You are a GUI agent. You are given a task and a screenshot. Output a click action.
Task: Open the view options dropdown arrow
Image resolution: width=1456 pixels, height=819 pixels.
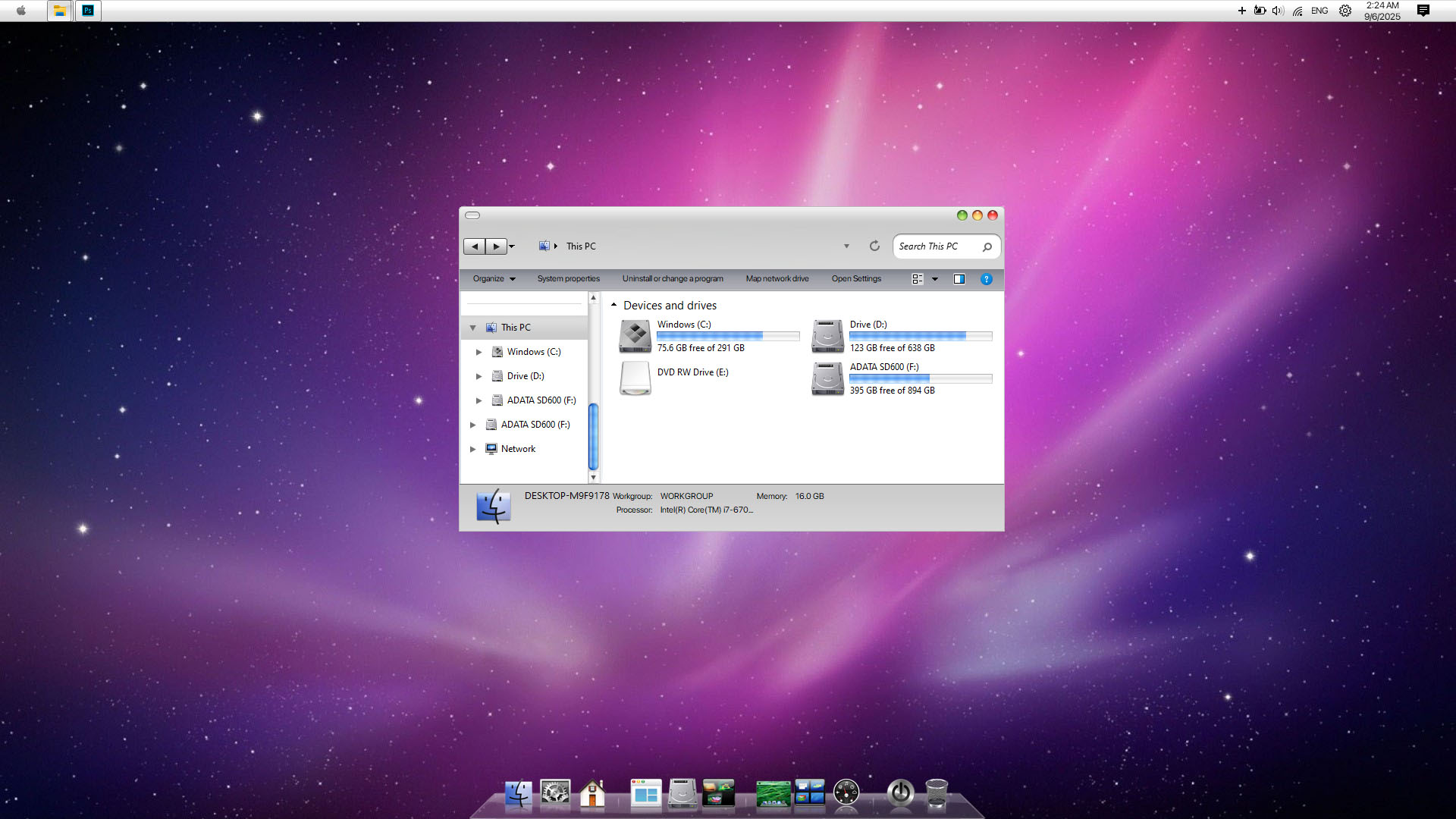935,279
